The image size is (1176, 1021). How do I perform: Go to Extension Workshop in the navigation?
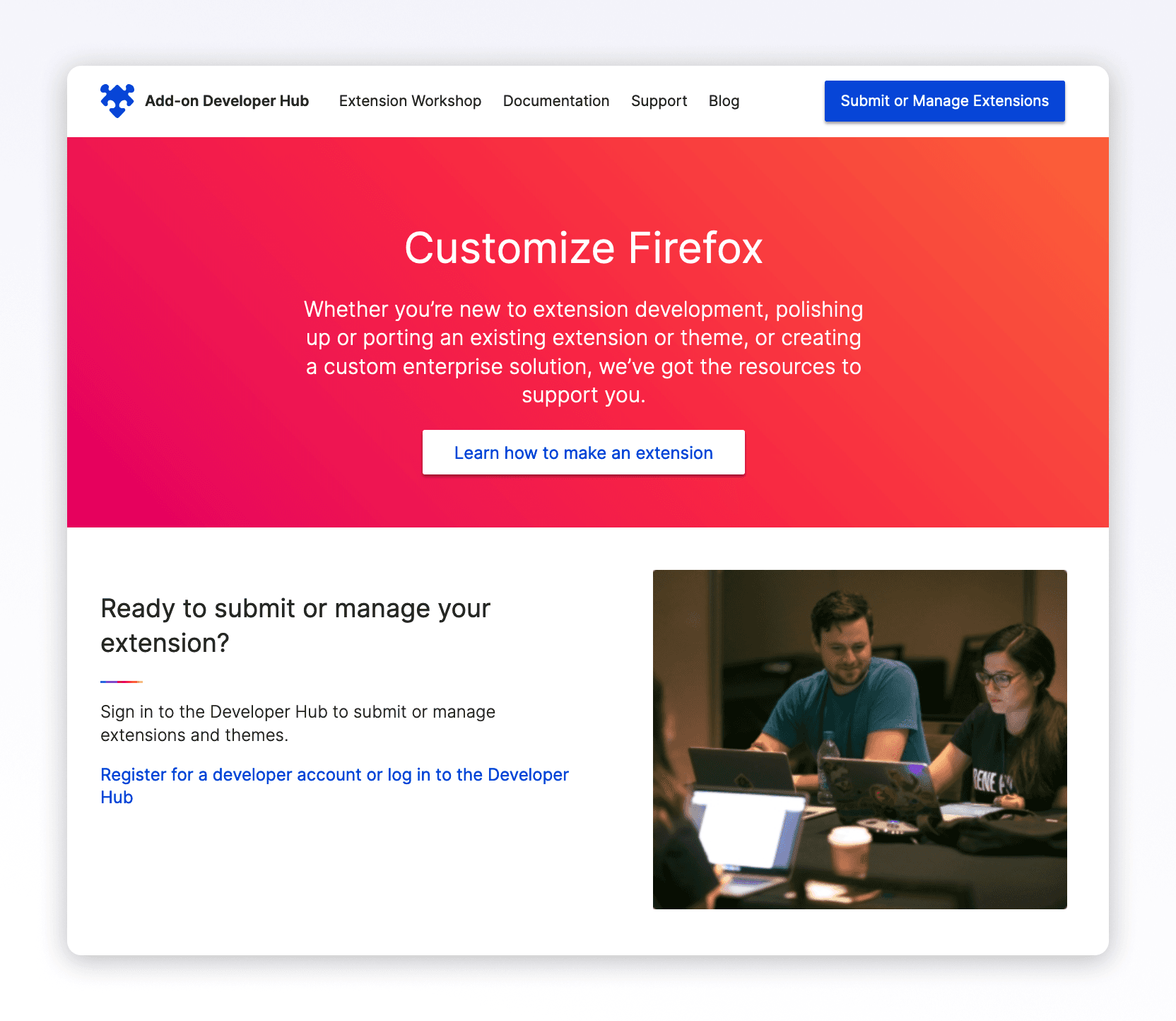tap(410, 101)
